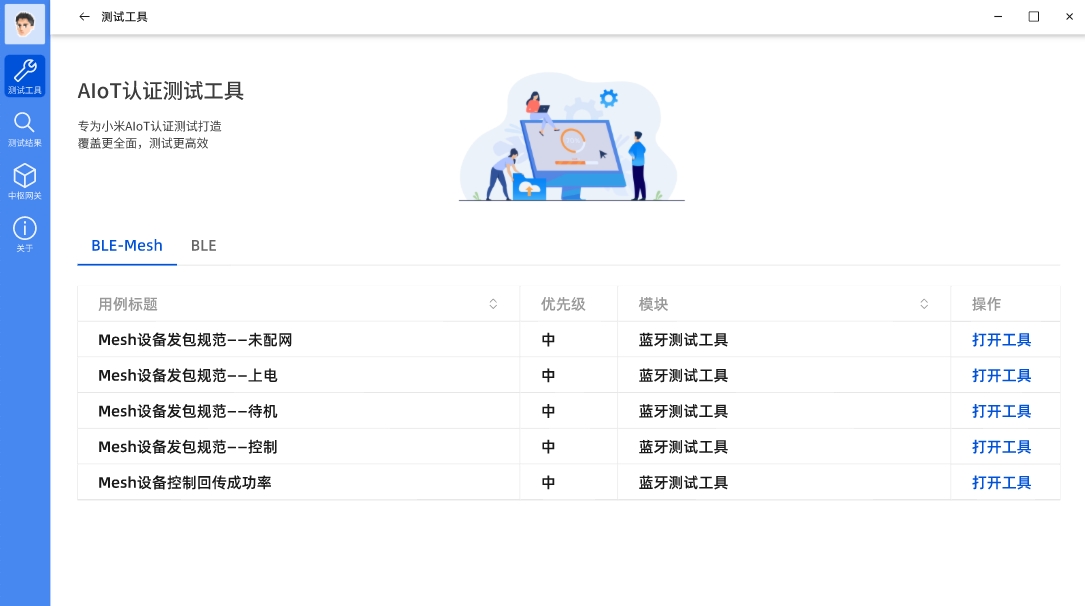Open tool for Mesh设备发包规范——待机
Screen dimensions: 1085x606
coord(1001,411)
